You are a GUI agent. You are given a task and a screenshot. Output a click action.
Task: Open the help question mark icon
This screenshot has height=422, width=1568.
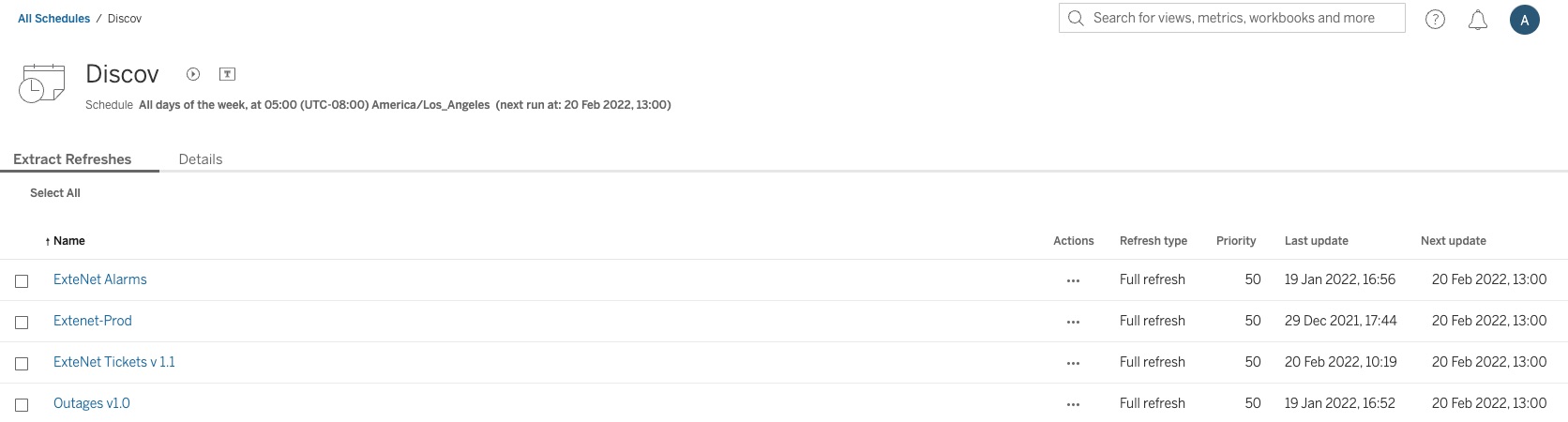(x=1435, y=19)
